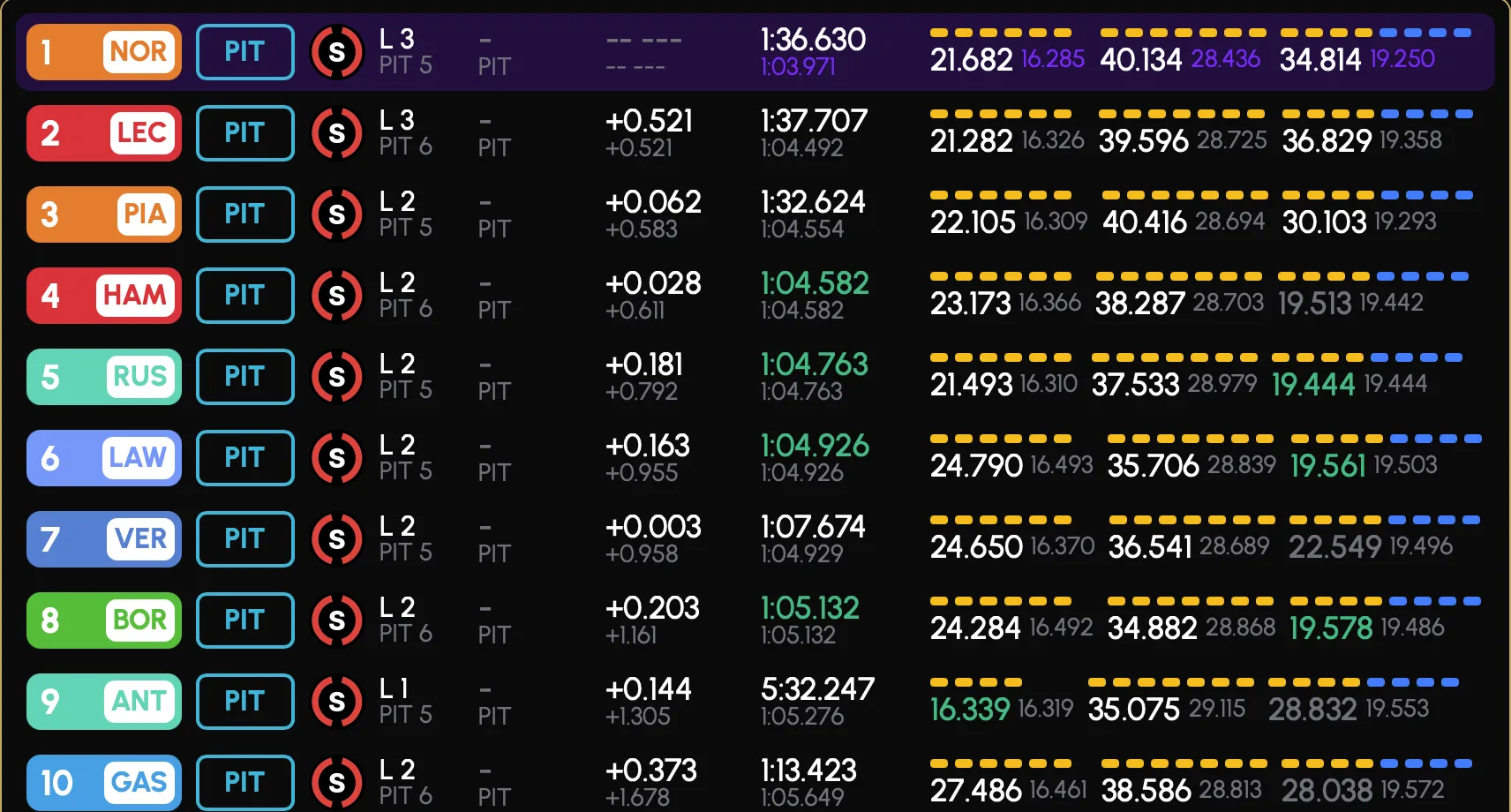Click the soft tyre icon in HAM's row

(x=336, y=296)
